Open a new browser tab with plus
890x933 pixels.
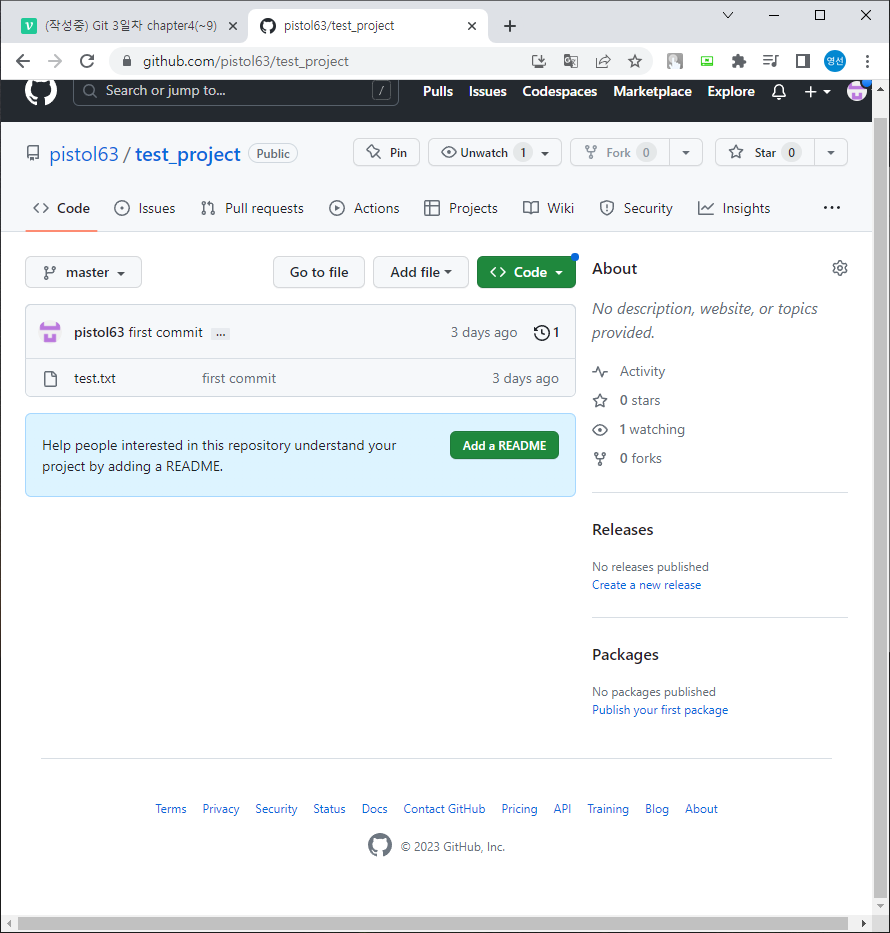510,26
